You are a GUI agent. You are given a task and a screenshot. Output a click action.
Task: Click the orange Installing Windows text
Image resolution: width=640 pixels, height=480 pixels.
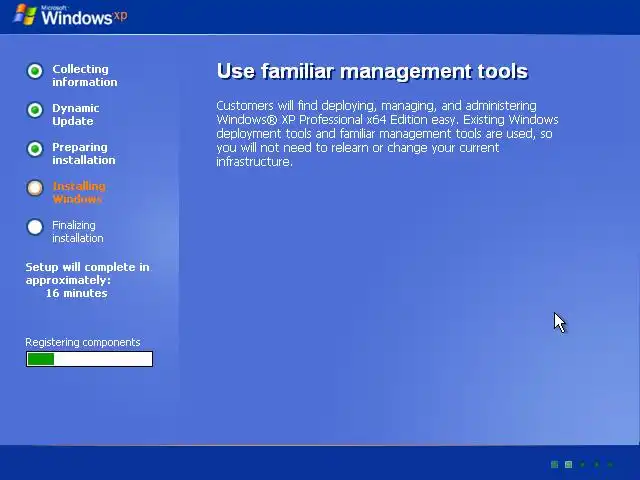[79, 193]
